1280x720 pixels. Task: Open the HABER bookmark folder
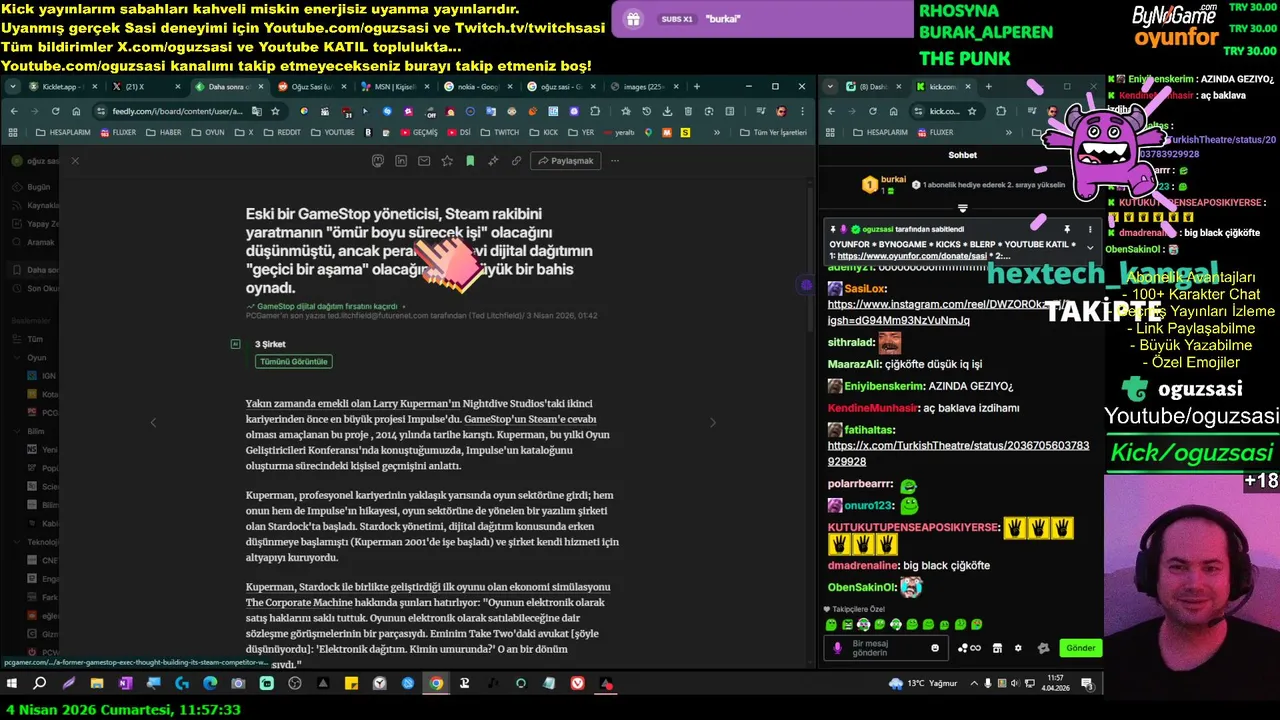[165, 132]
